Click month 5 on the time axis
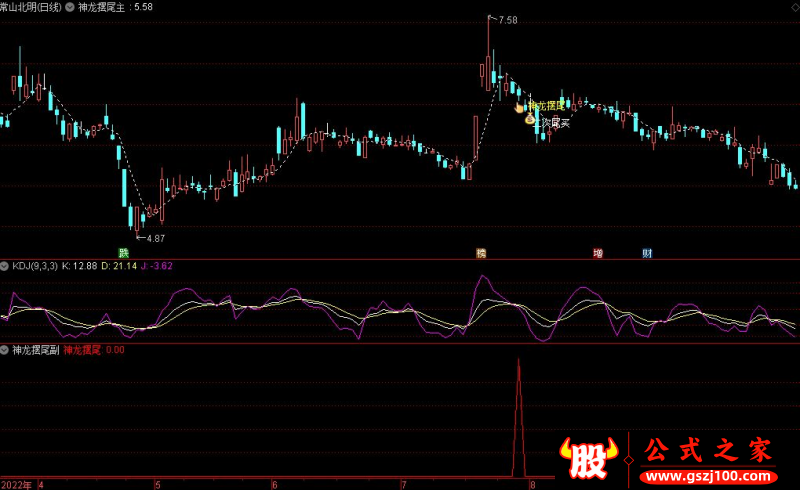Image resolution: width=800 pixels, height=490 pixels. [158, 485]
